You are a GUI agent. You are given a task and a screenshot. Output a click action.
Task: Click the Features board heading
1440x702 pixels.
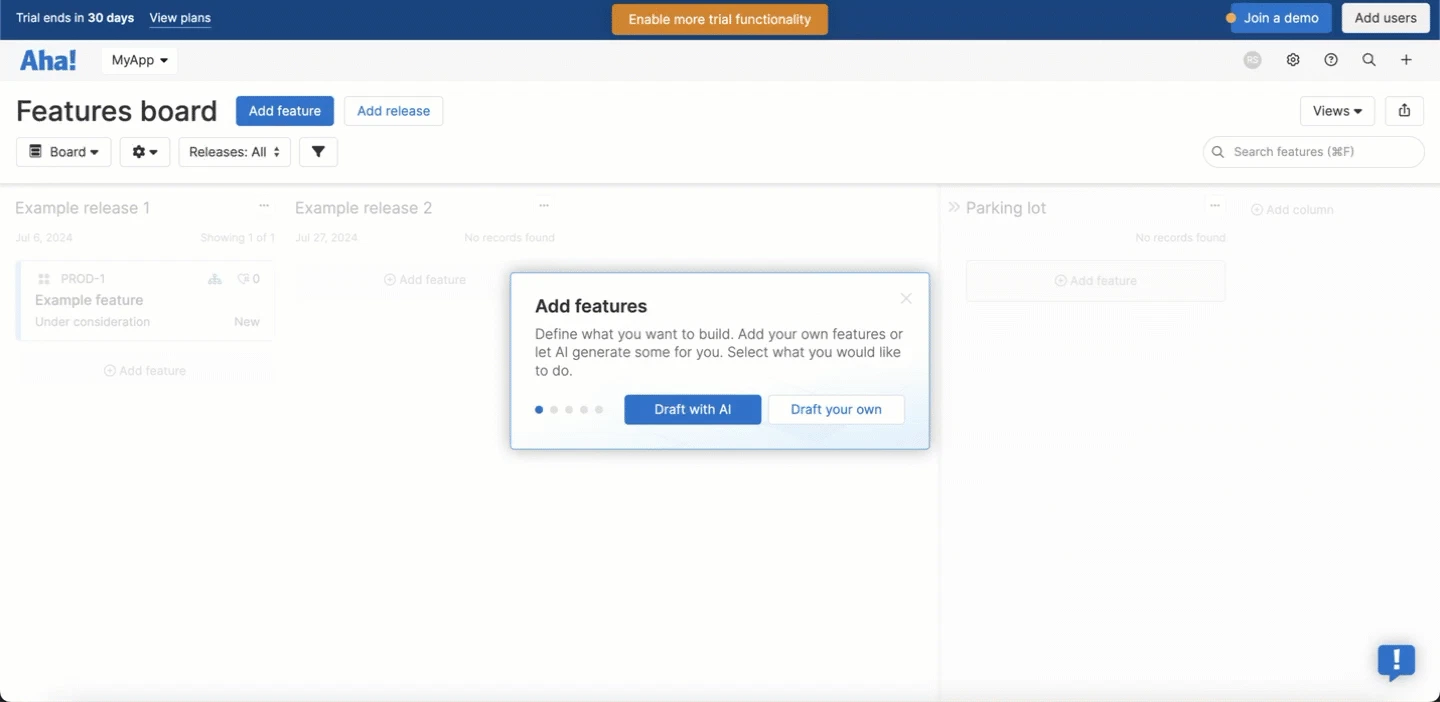click(x=117, y=111)
